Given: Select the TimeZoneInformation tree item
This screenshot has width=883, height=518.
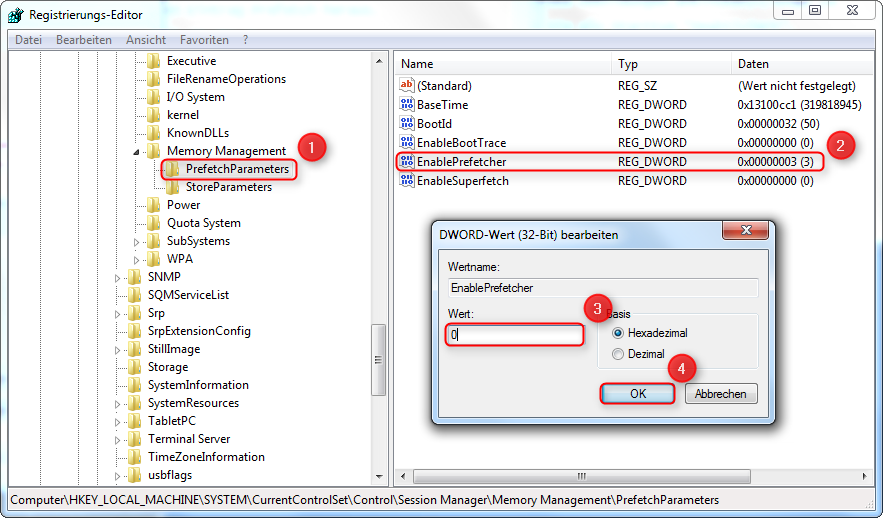Looking at the screenshot, I should click(x=206, y=457).
